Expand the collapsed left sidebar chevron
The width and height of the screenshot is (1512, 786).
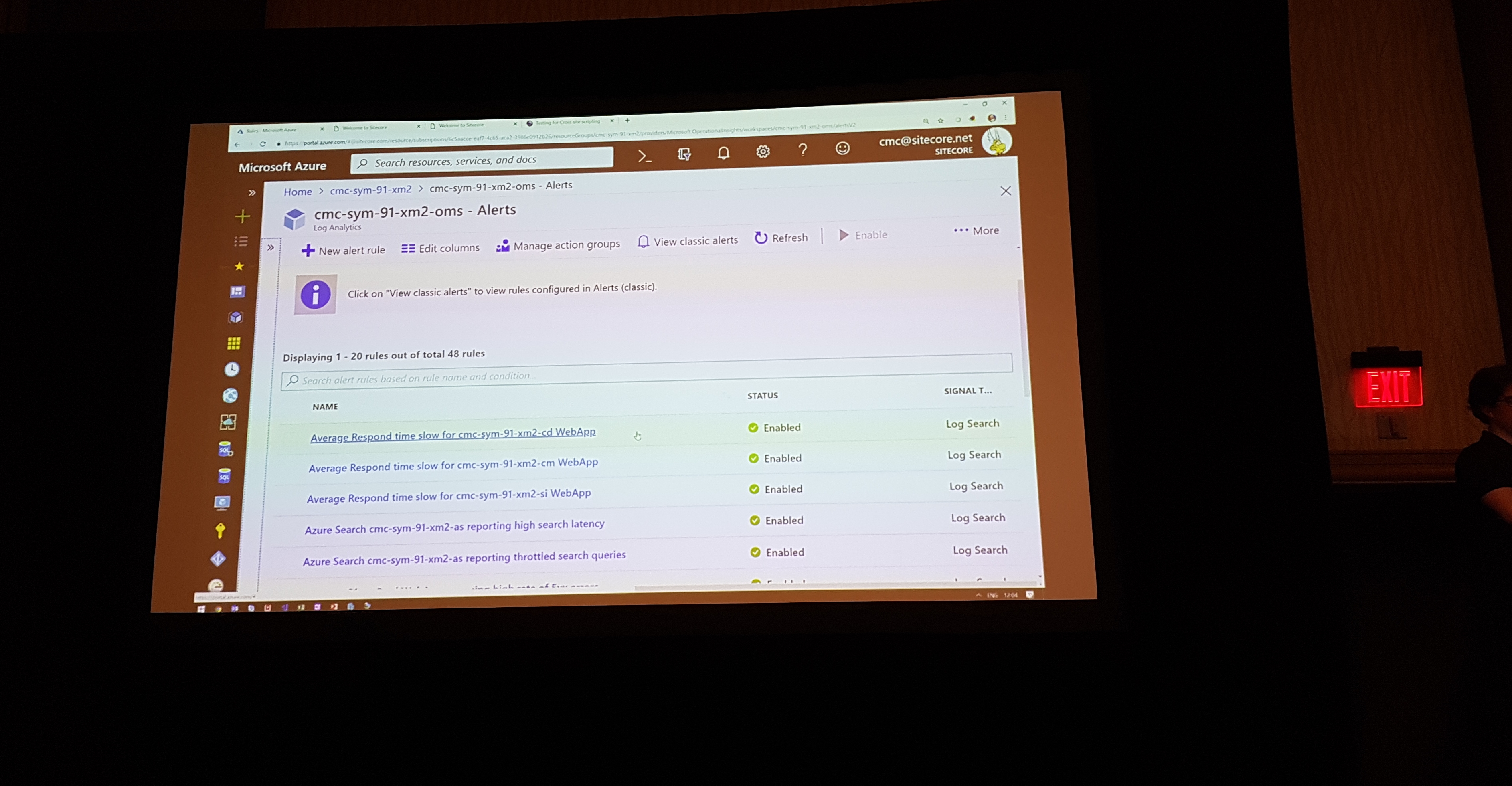[252, 192]
